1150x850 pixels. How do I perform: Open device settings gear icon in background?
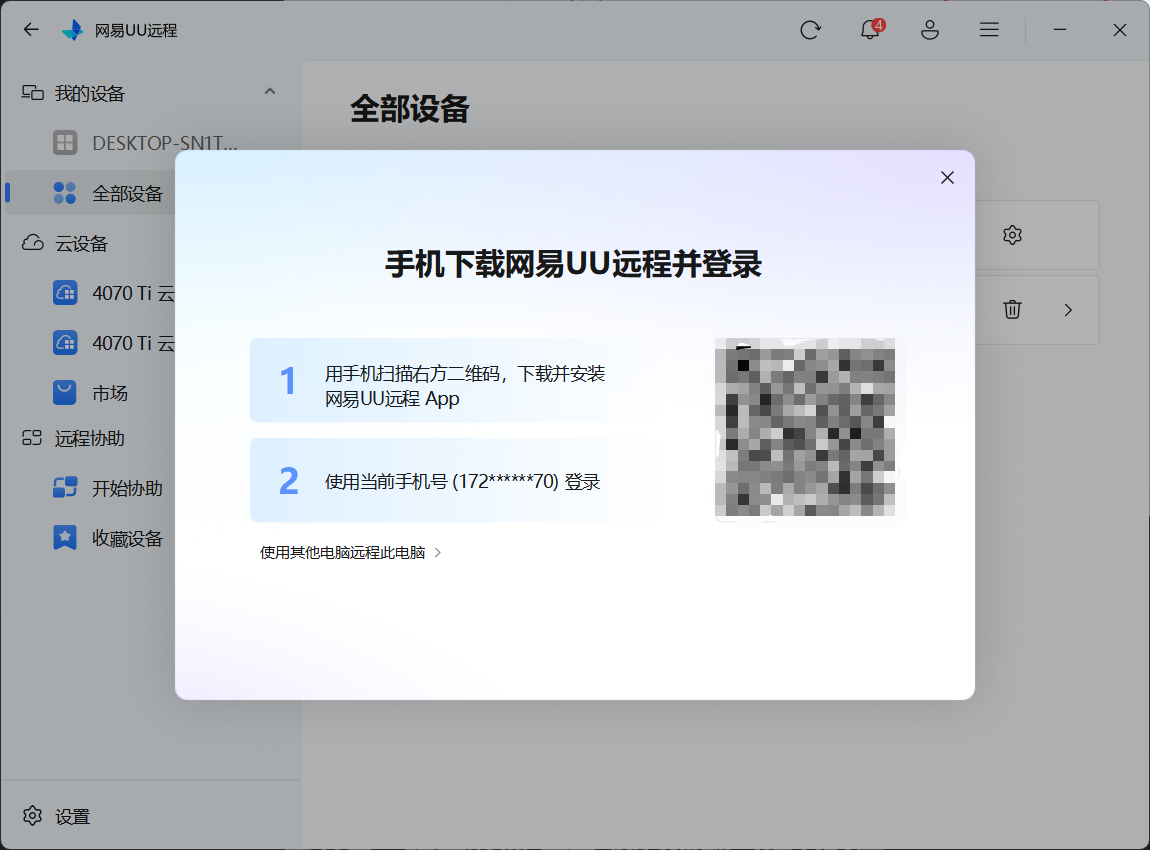1012,235
